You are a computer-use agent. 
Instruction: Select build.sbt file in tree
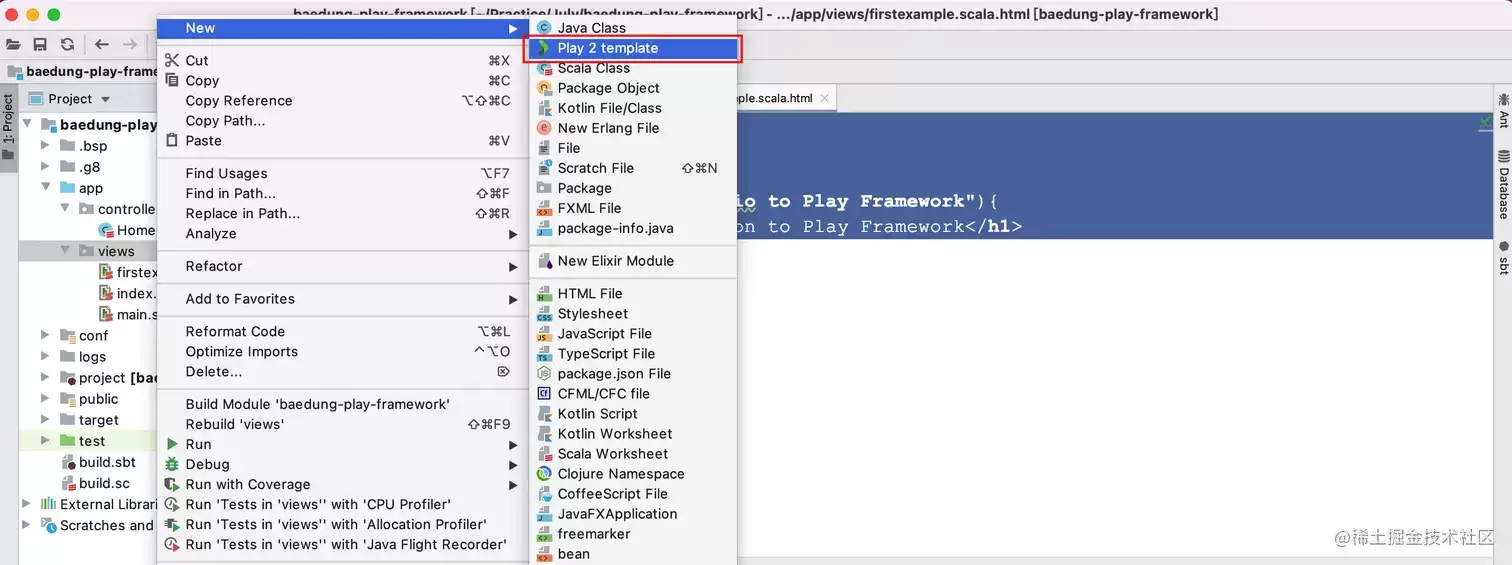98,462
